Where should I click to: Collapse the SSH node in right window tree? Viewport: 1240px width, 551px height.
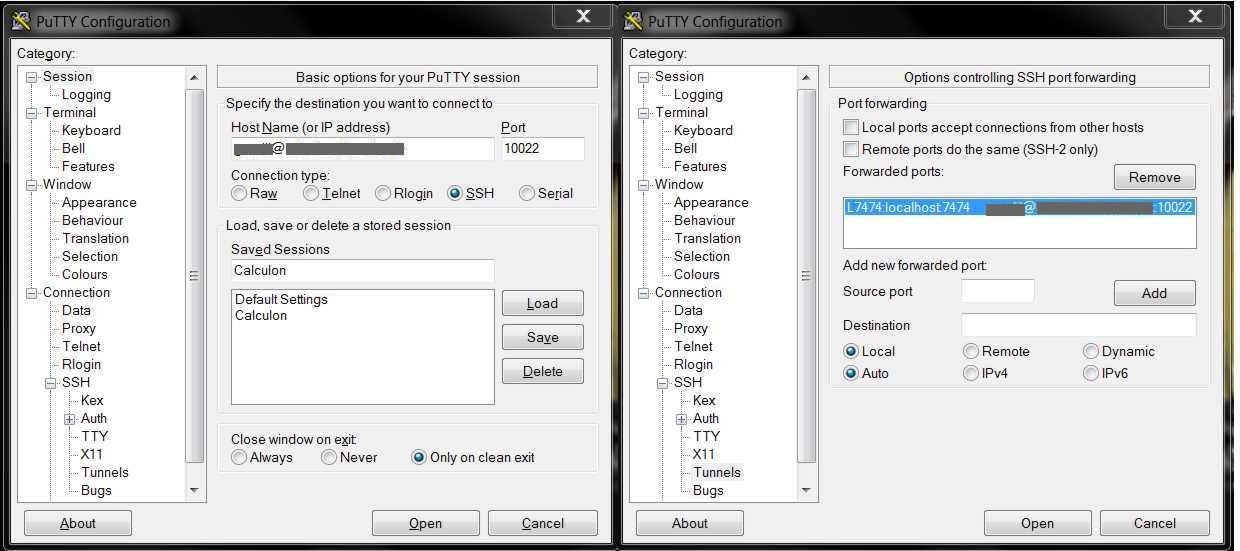[x=662, y=383]
